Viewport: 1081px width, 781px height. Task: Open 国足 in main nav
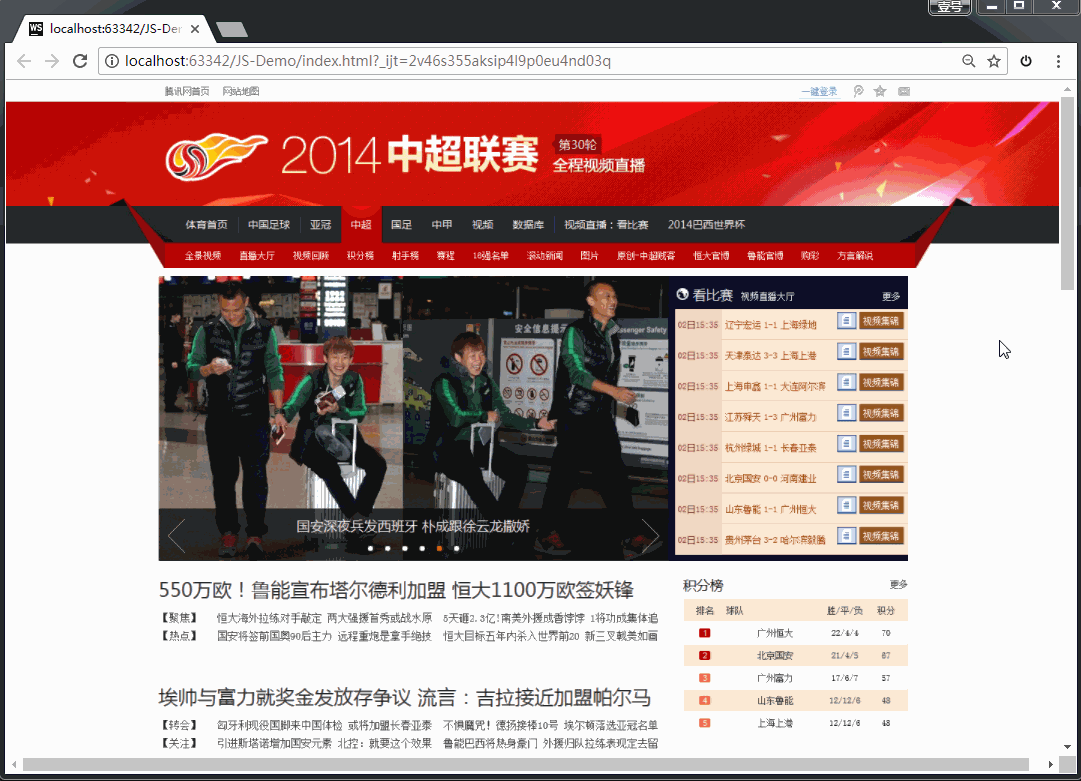click(x=401, y=225)
